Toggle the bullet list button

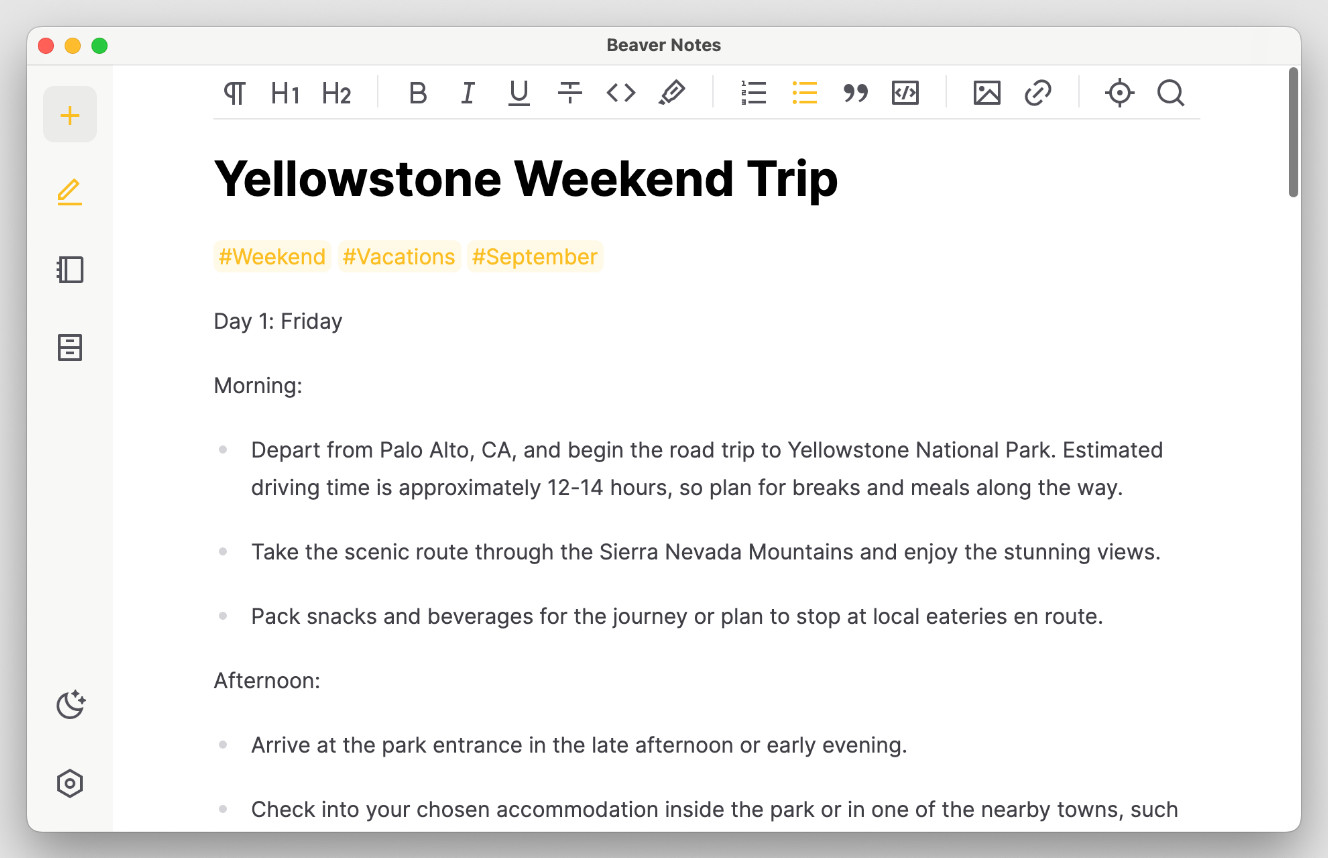click(x=805, y=94)
